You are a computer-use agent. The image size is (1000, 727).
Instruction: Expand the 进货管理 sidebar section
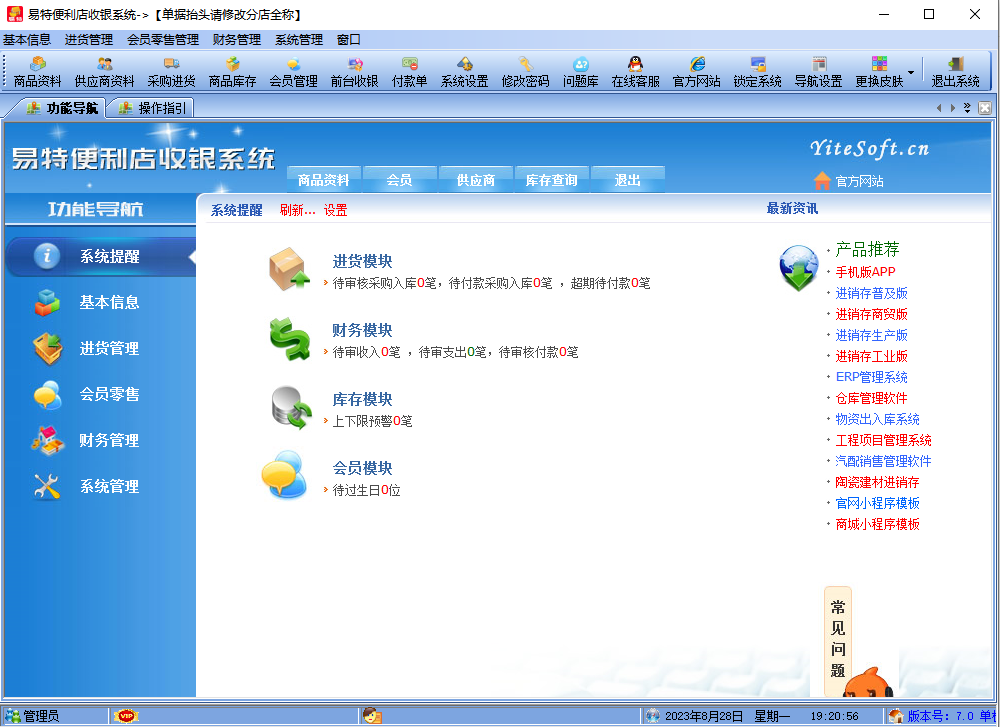[100, 349]
